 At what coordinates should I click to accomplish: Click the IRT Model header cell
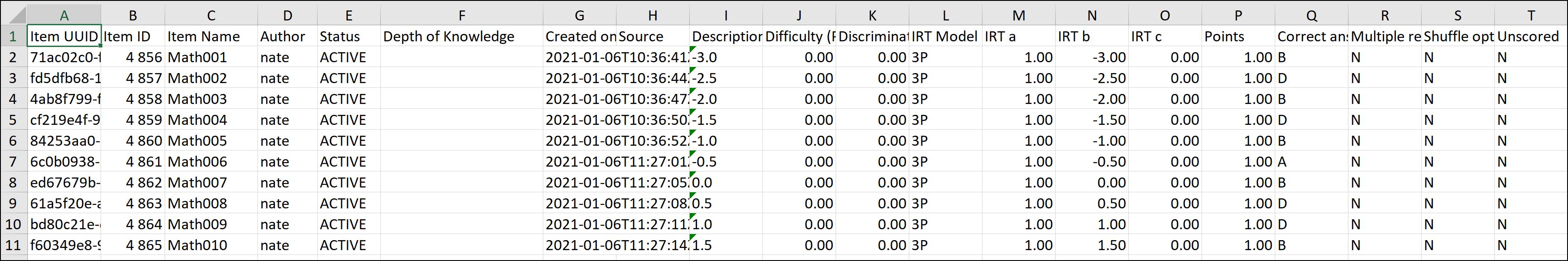(945, 37)
